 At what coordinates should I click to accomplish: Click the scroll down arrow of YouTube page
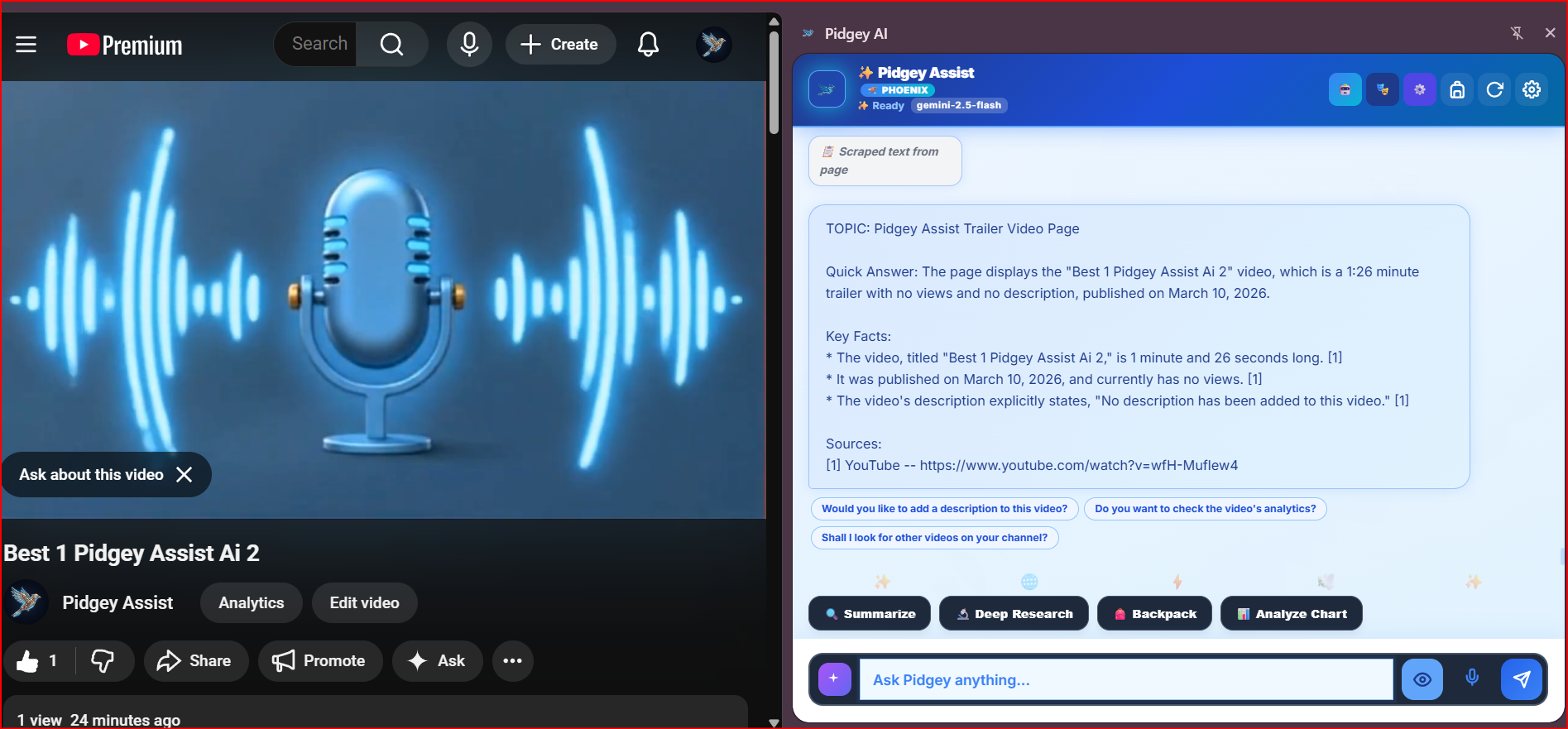pyautogui.click(x=774, y=722)
